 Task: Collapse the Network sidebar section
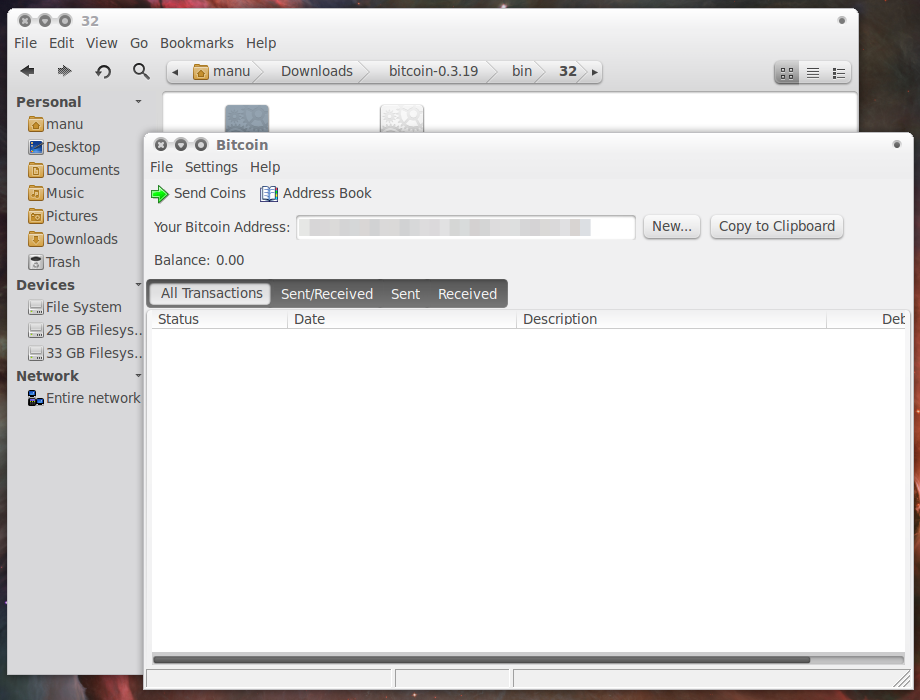[138, 376]
